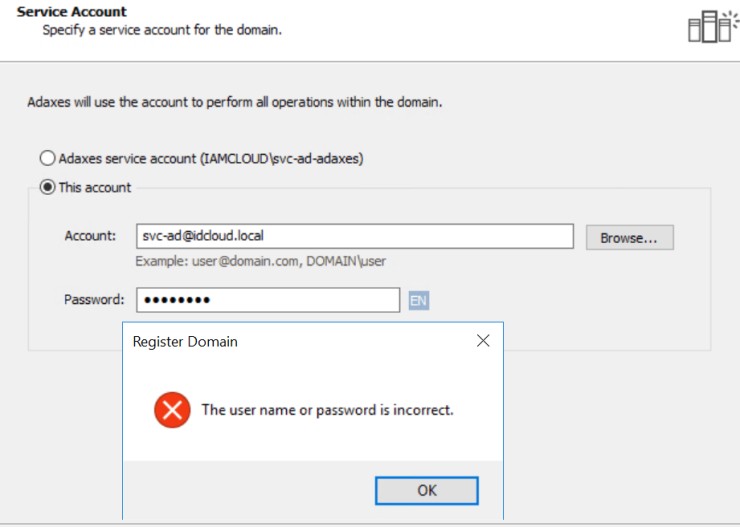Close the Register Domain dialog
This screenshot has width=740, height=527.
click(x=483, y=341)
